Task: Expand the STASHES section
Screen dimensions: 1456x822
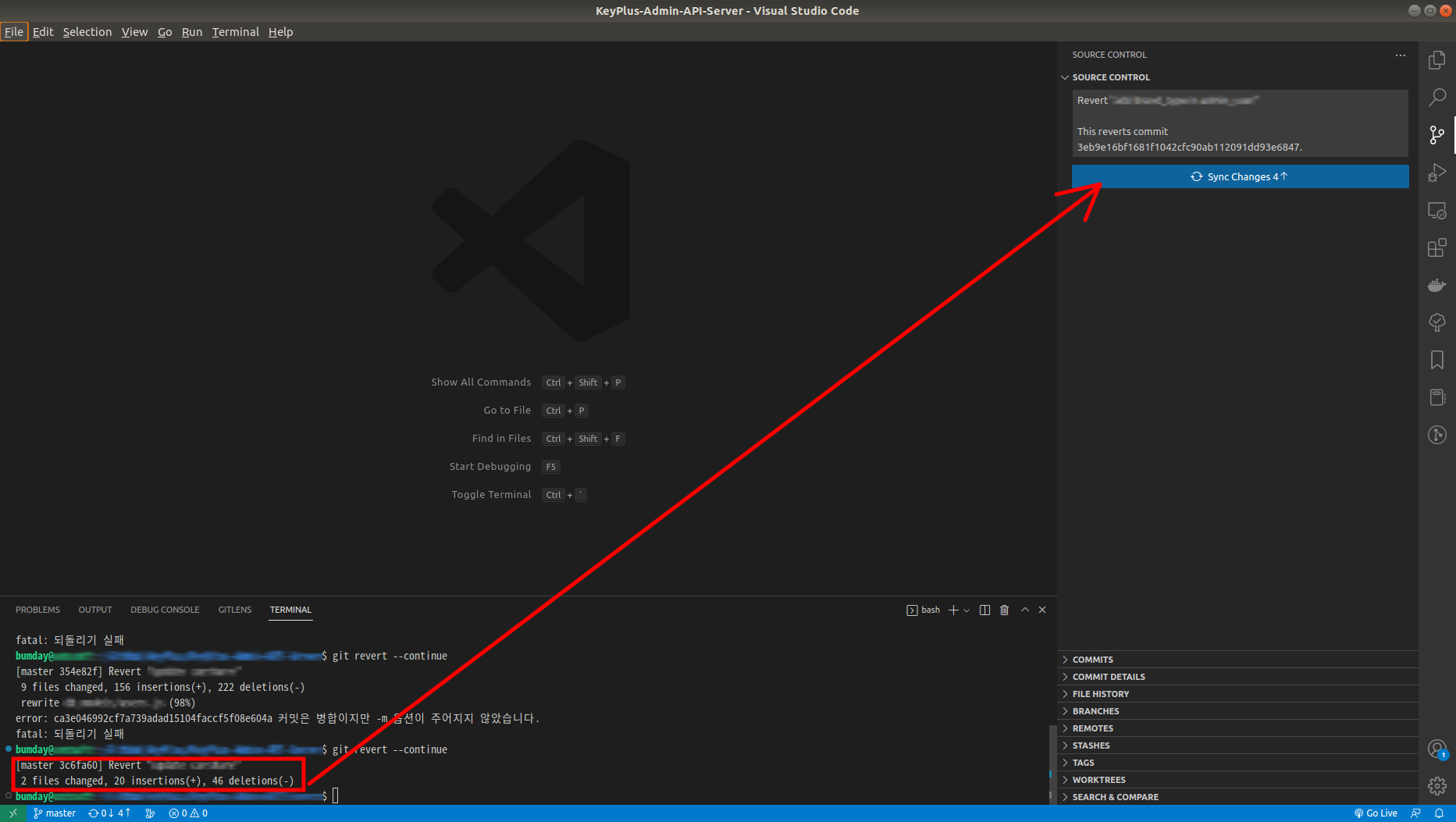Action: tap(1238, 745)
